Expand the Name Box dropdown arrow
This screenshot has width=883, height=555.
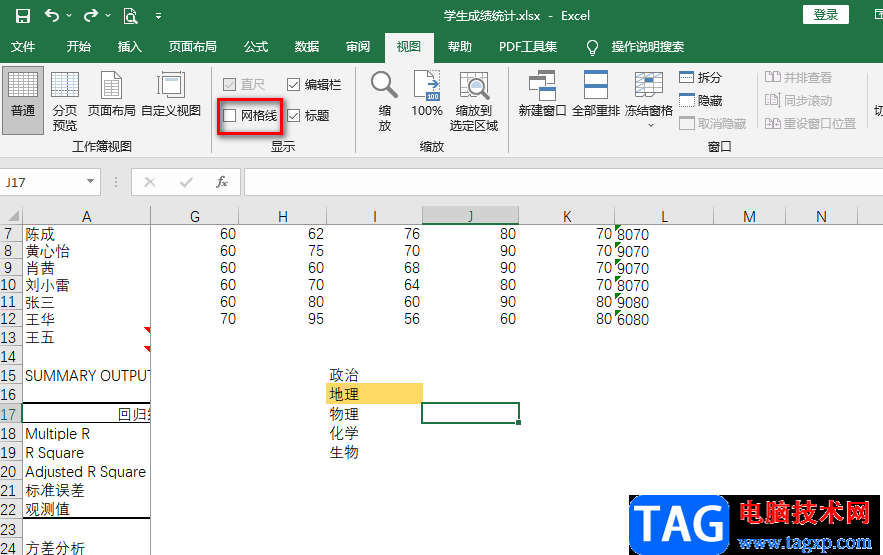click(x=90, y=182)
